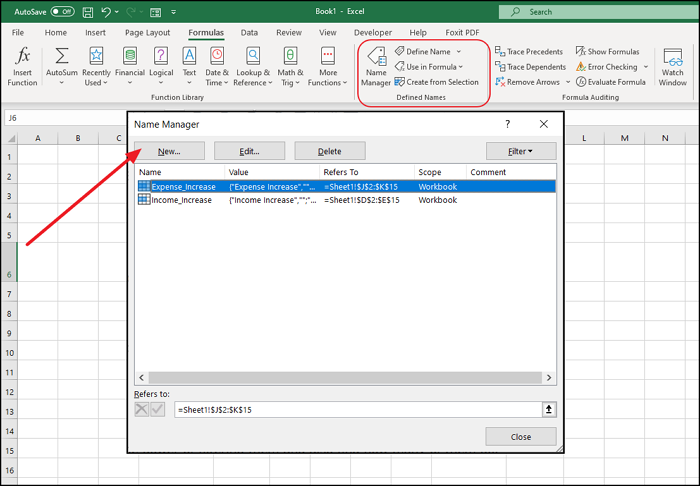The image size is (700, 486).
Task: Switch to the Page Layout tab
Action: pyautogui.click(x=148, y=33)
